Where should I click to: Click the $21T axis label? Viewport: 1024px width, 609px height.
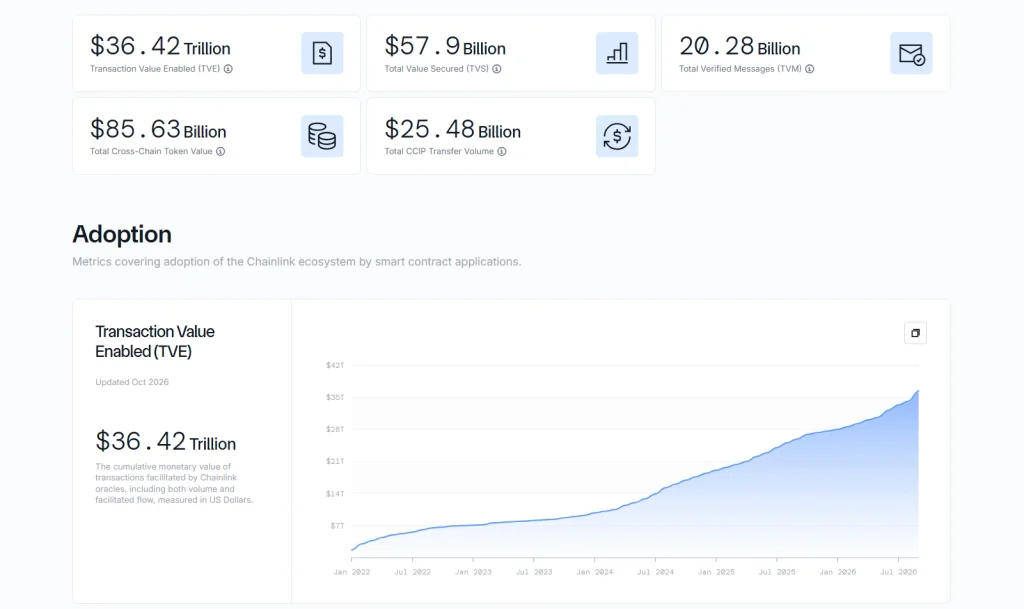(335, 461)
